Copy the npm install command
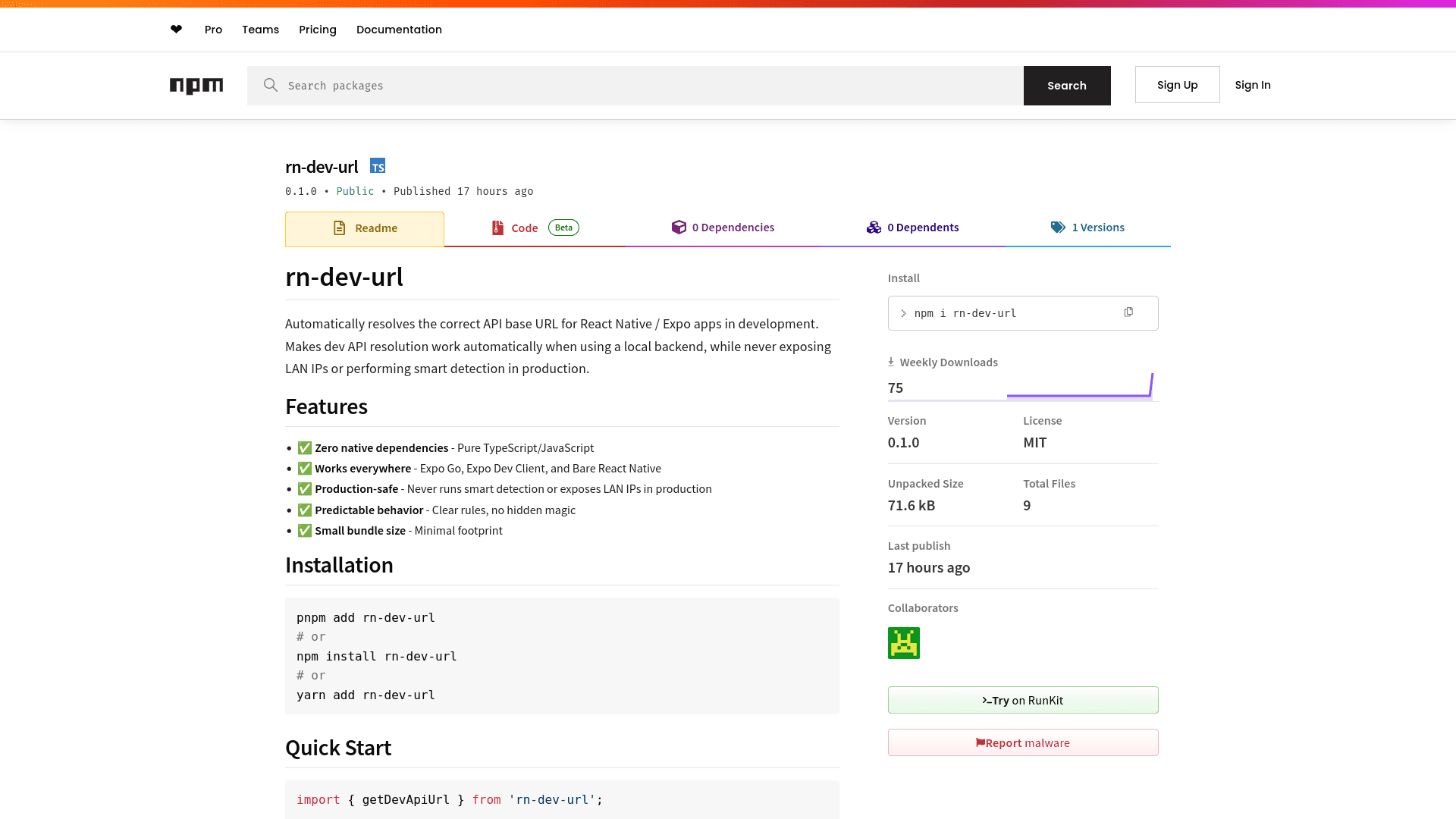The width and height of the screenshot is (1456, 819). (x=1129, y=312)
